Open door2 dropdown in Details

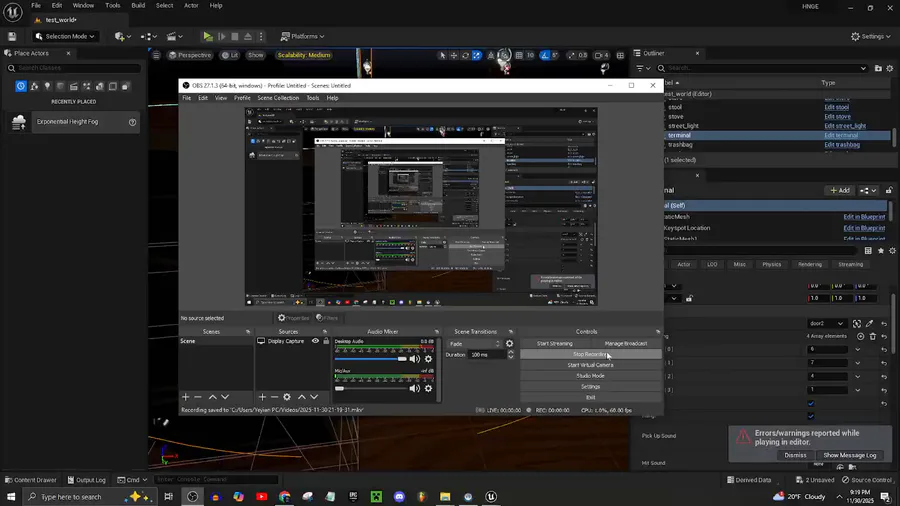click(827, 324)
